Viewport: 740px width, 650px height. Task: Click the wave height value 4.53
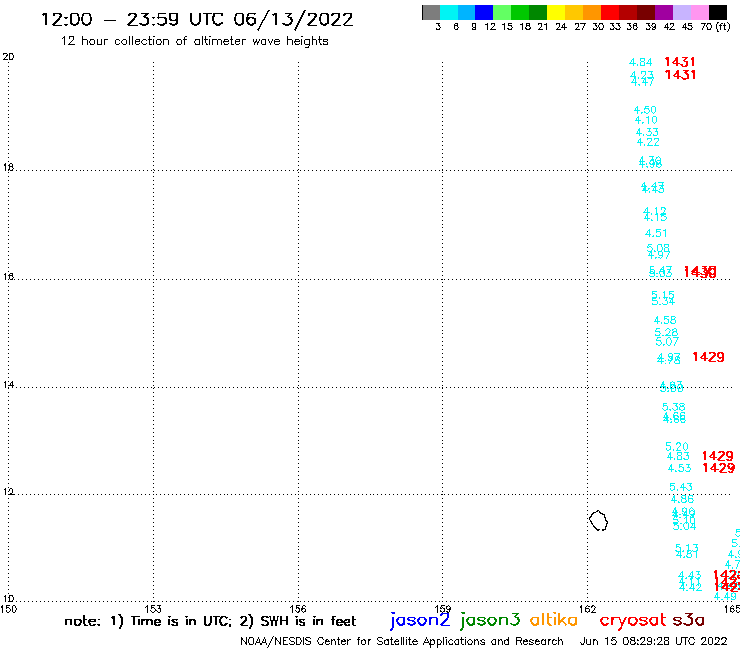[679, 468]
